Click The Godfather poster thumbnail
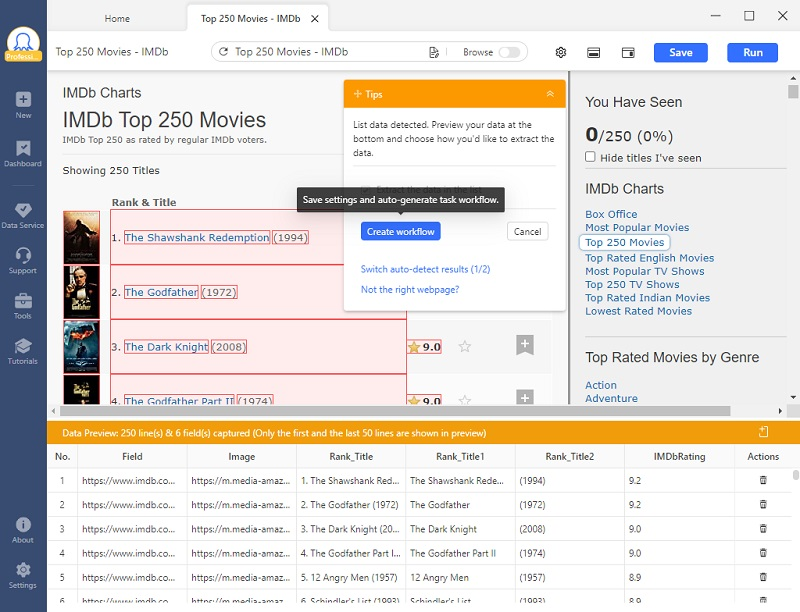The image size is (800, 612). 82,292
